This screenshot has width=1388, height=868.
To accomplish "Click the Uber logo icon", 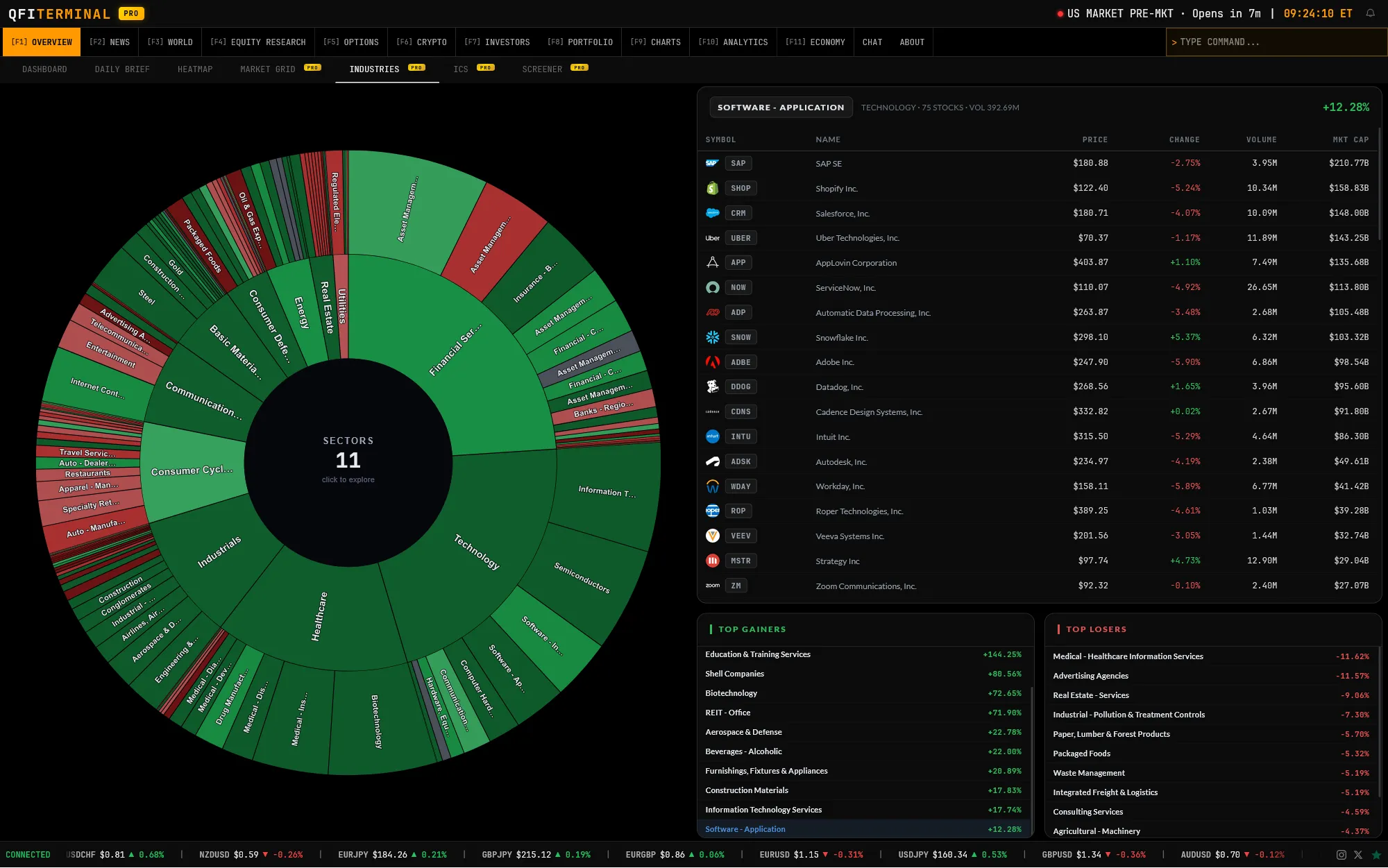I will (x=712, y=238).
